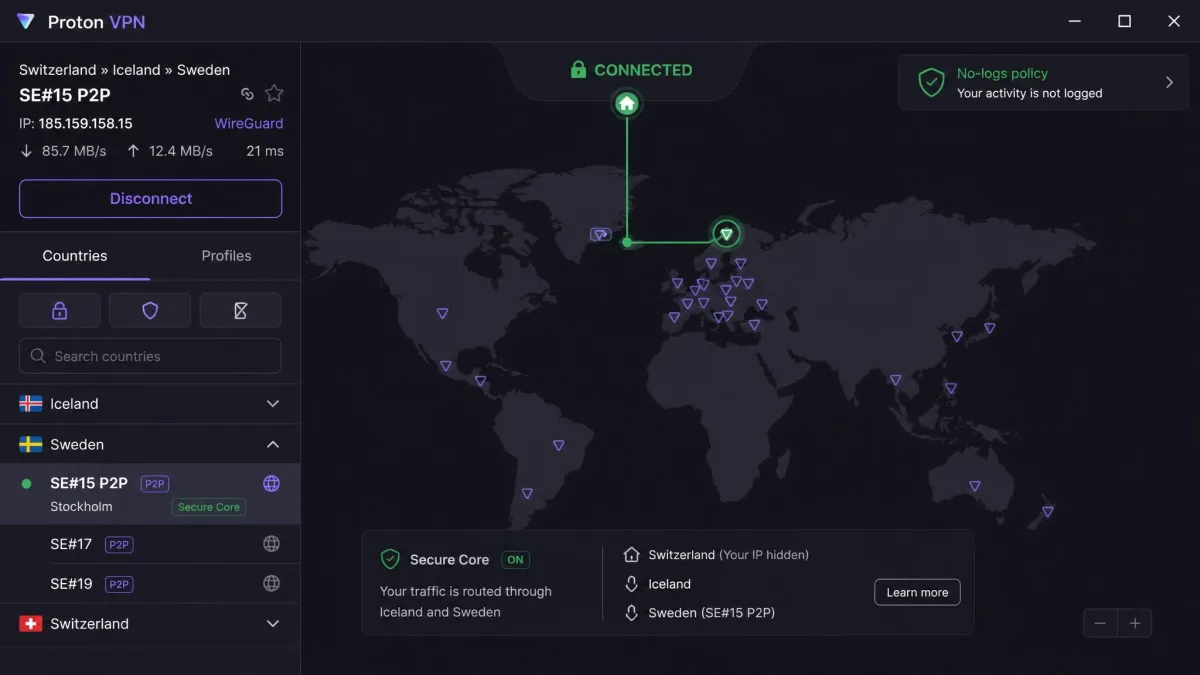Click the No-logs policy chevron arrow

1169,82
